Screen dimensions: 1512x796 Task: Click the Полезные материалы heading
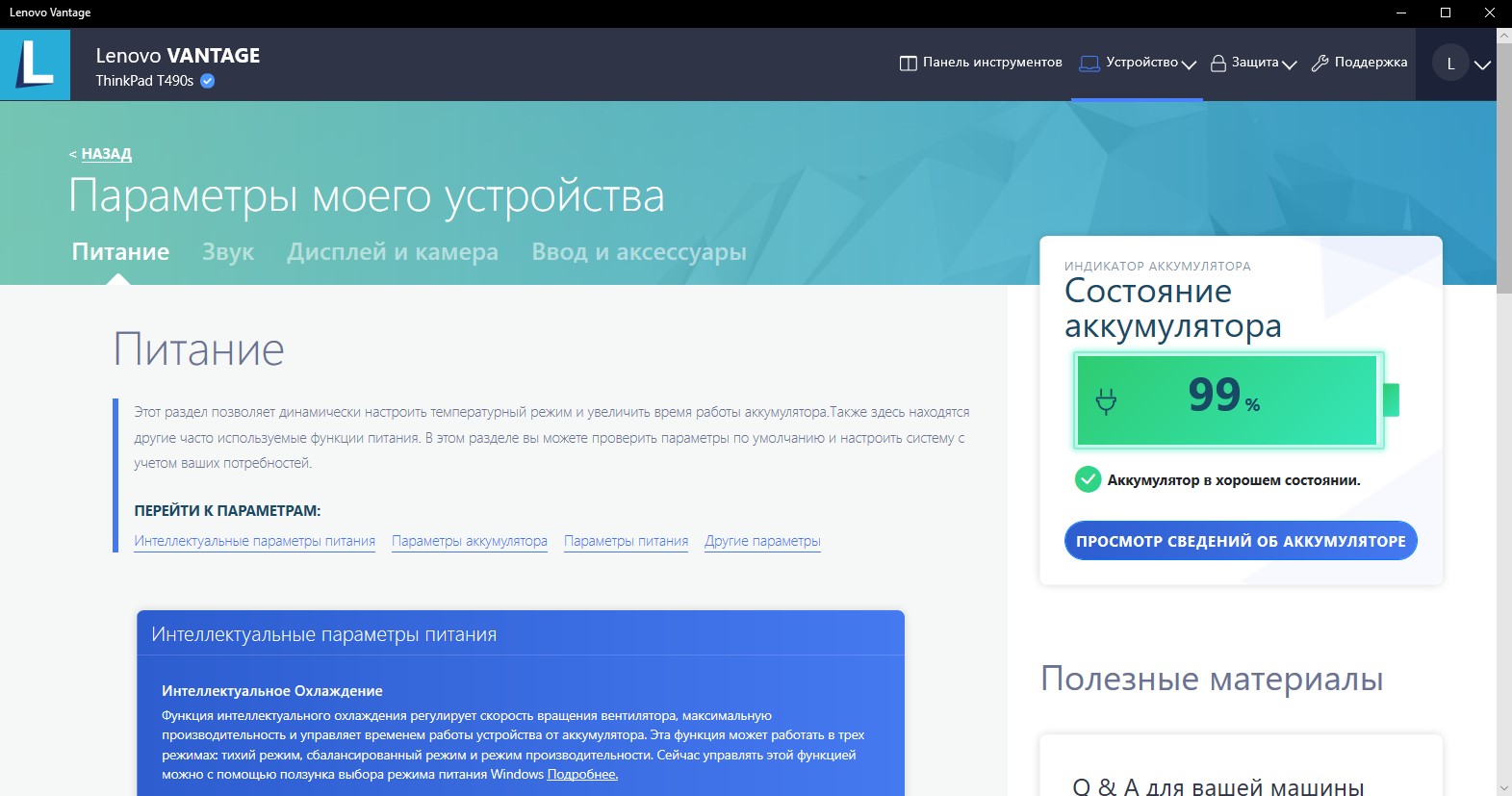[x=1212, y=680]
